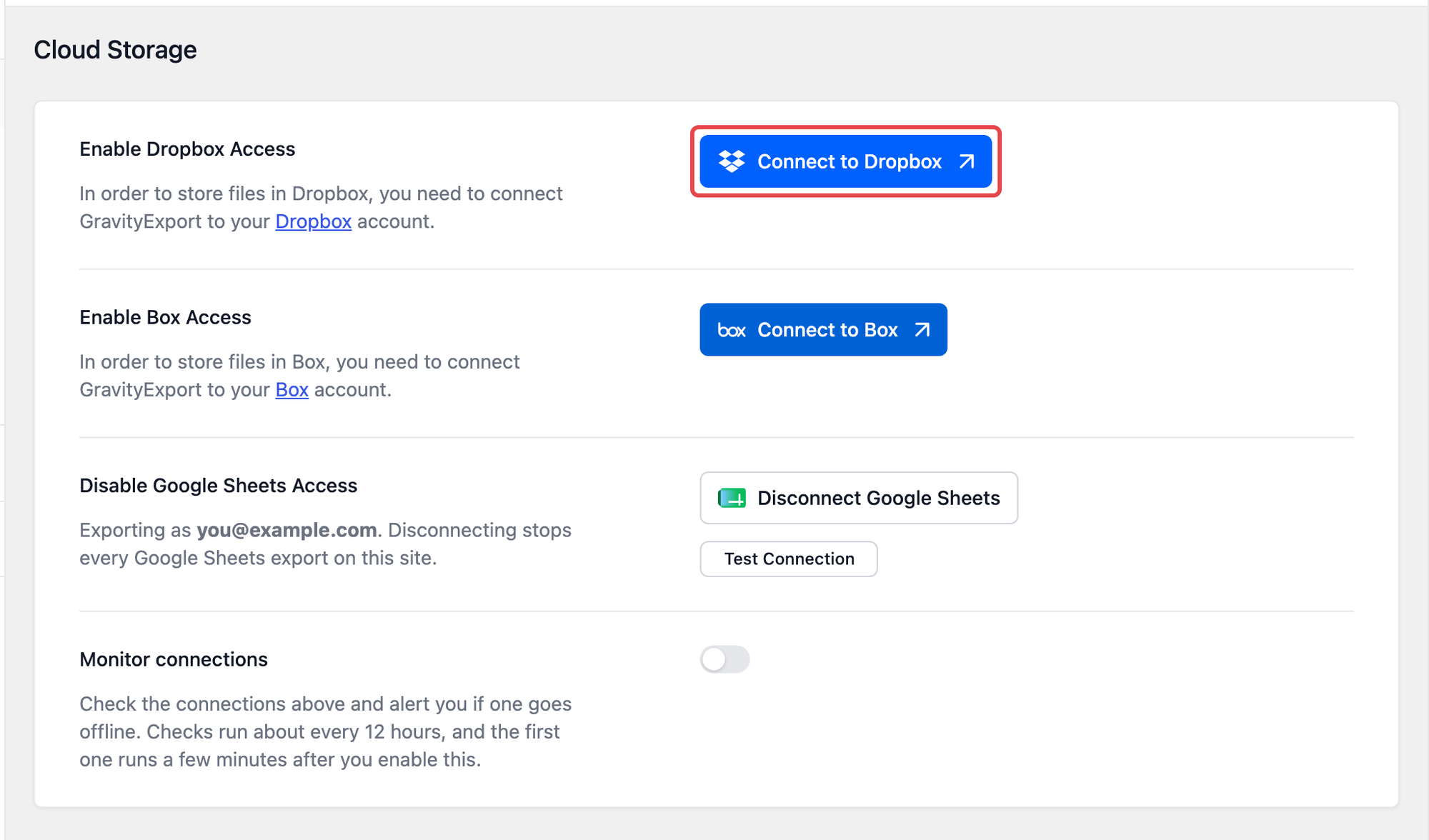This screenshot has height=840, width=1429.
Task: Enable the Monitor connections toggle
Action: click(x=725, y=659)
